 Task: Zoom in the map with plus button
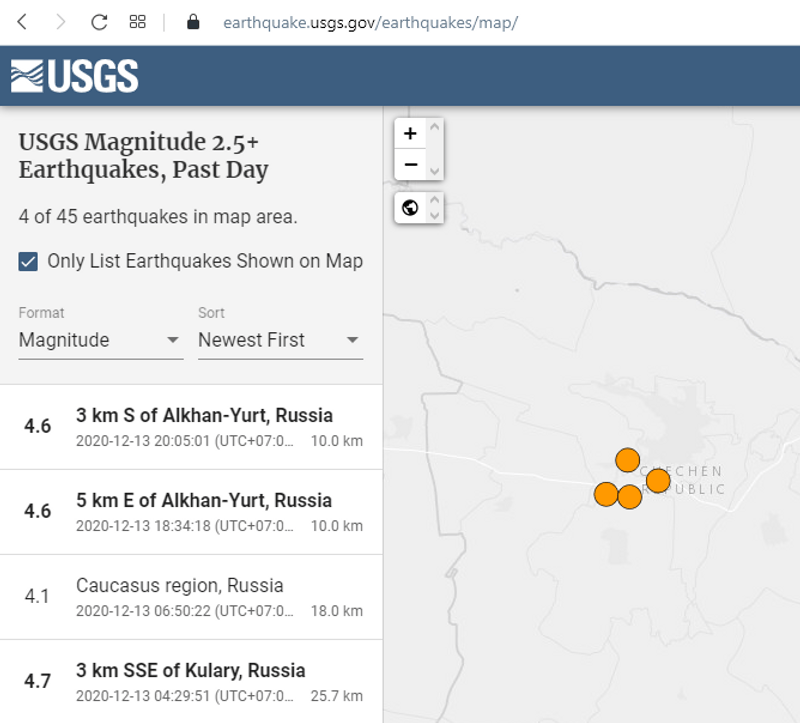point(410,133)
